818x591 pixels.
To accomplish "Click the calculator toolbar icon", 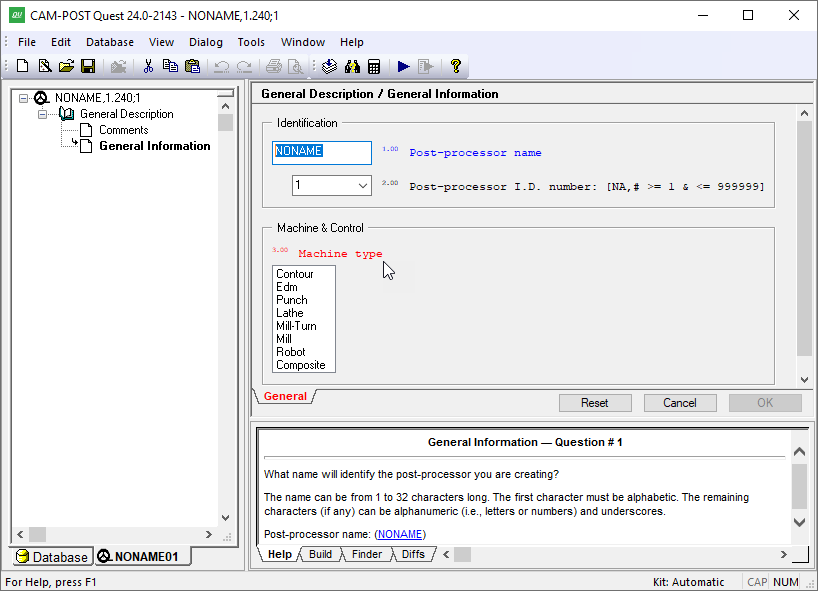I will [x=374, y=66].
